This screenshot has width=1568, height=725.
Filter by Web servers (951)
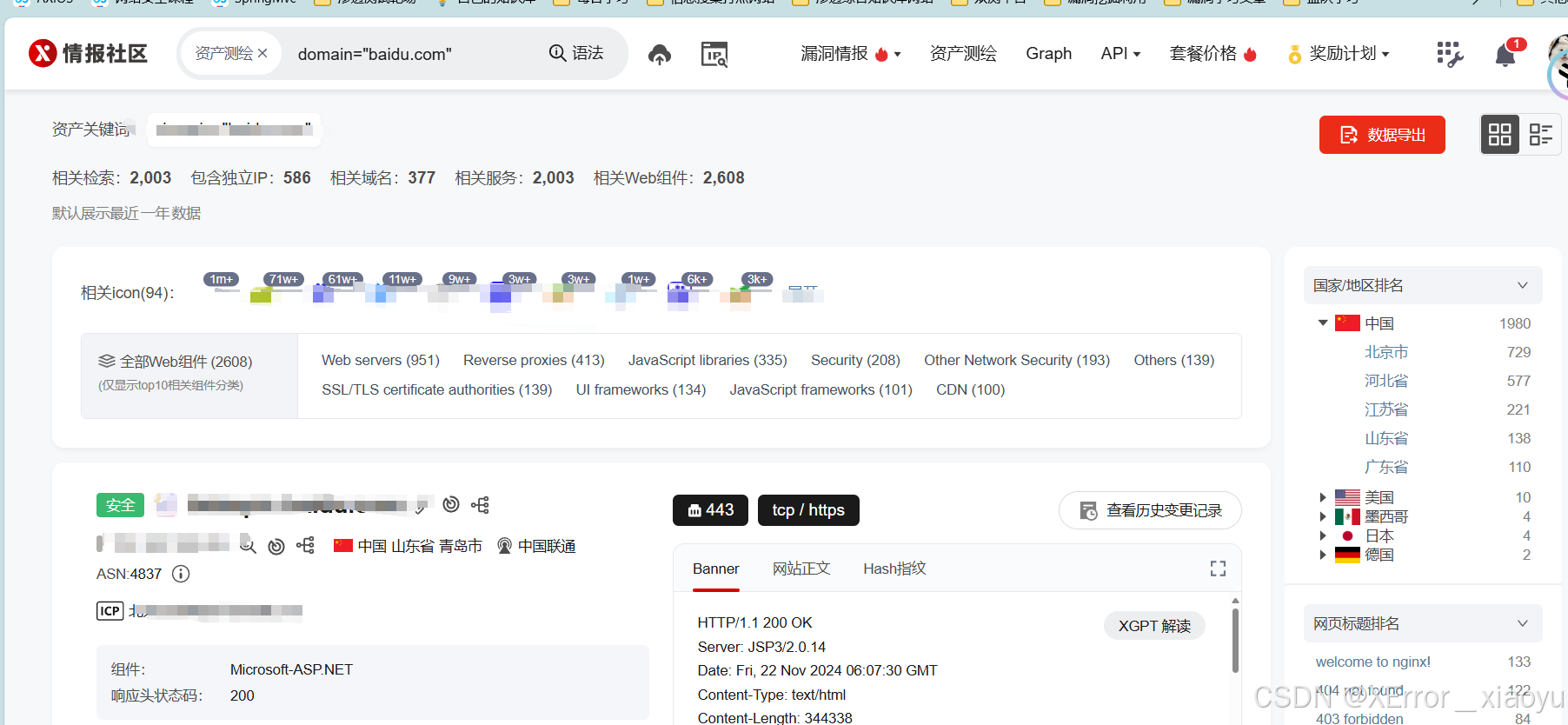381,360
